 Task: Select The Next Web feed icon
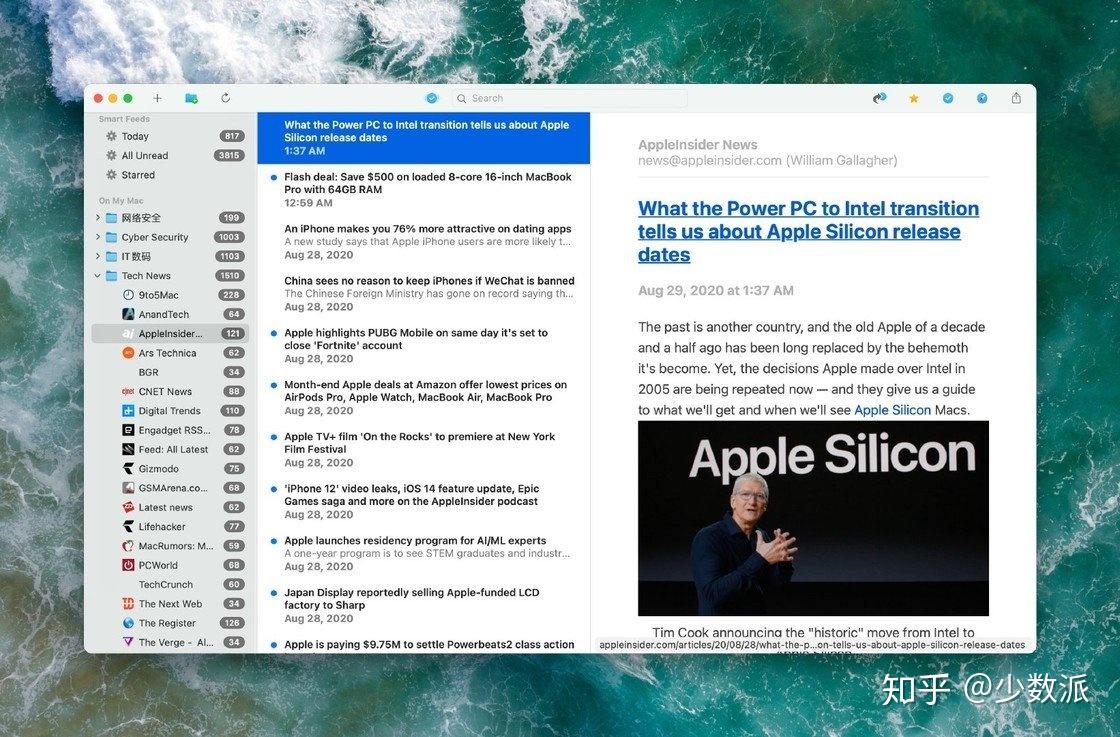pos(128,603)
